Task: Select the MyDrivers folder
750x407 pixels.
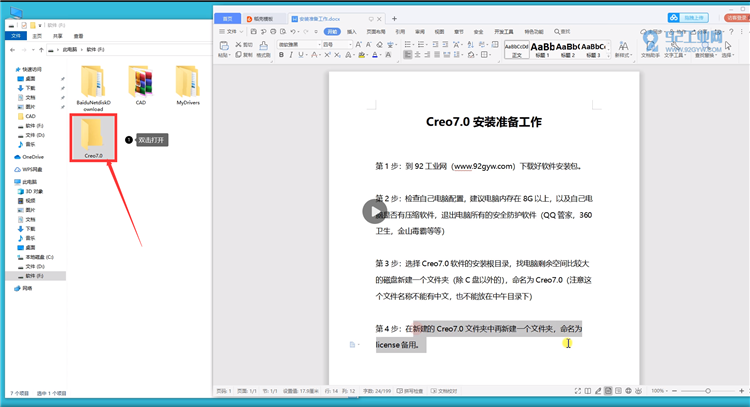Action: pyautogui.click(x=188, y=86)
